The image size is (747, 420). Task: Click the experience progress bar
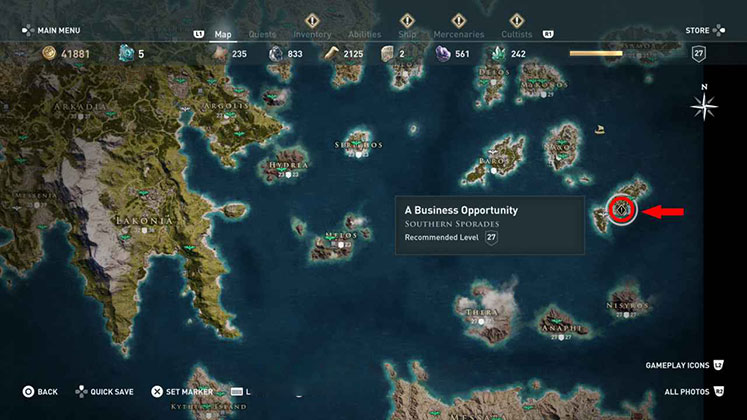tap(596, 53)
